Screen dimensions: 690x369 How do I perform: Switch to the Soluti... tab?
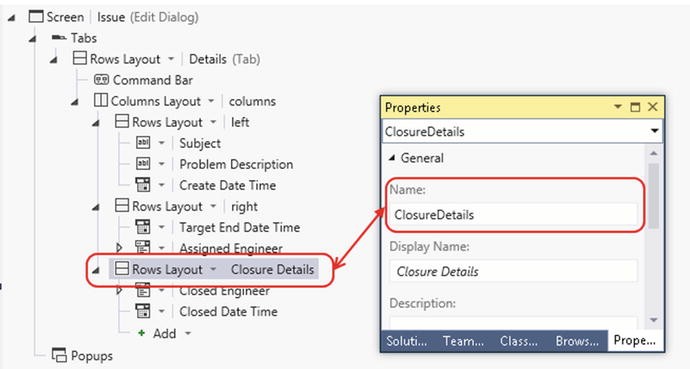click(406, 341)
